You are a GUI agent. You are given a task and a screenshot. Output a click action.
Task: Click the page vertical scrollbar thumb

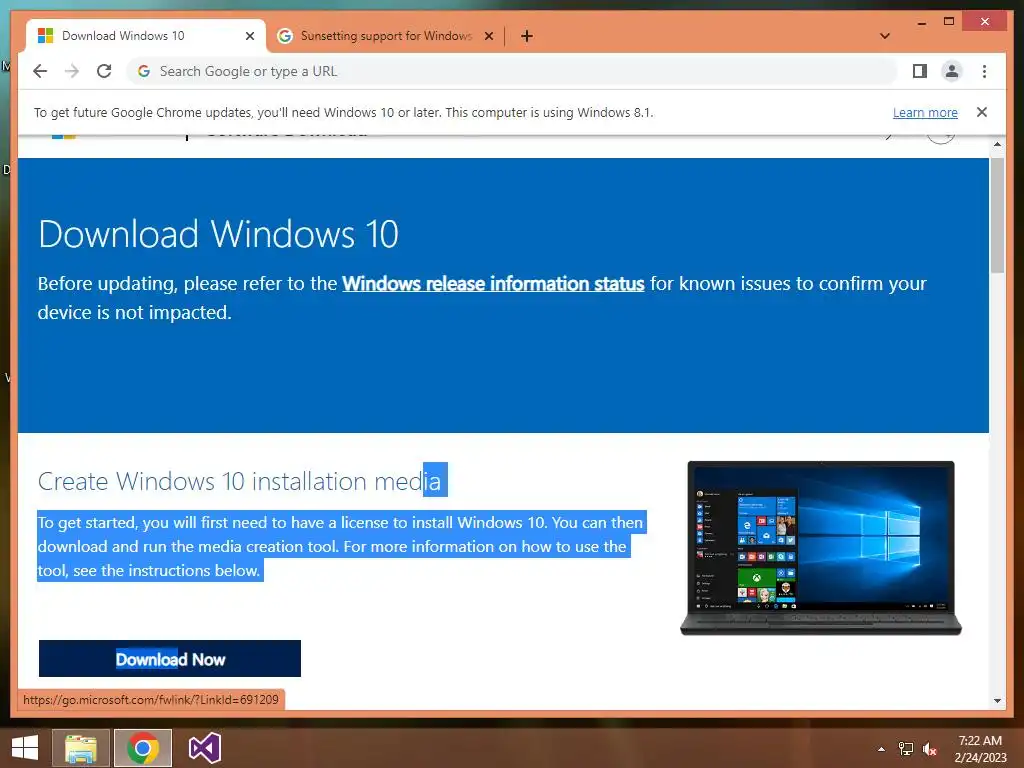click(997, 216)
